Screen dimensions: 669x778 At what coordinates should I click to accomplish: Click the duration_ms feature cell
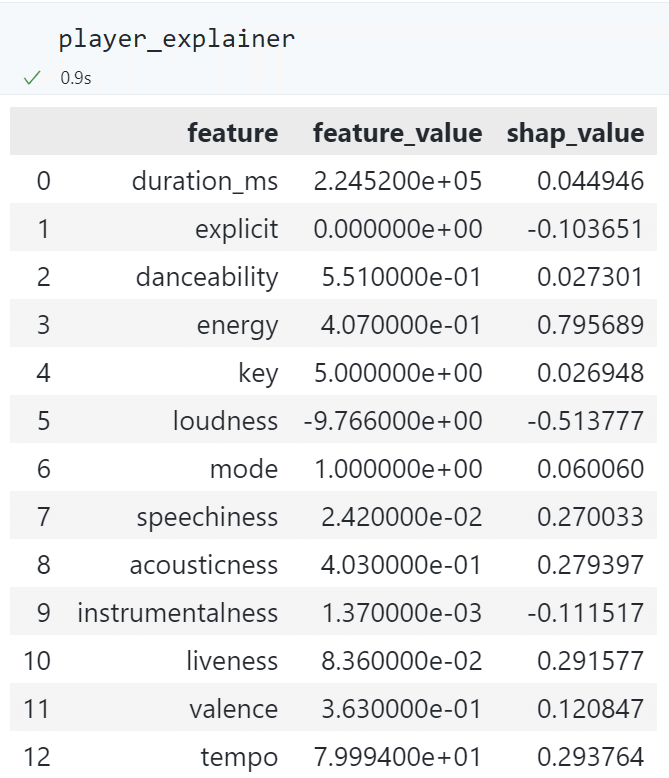click(204, 181)
